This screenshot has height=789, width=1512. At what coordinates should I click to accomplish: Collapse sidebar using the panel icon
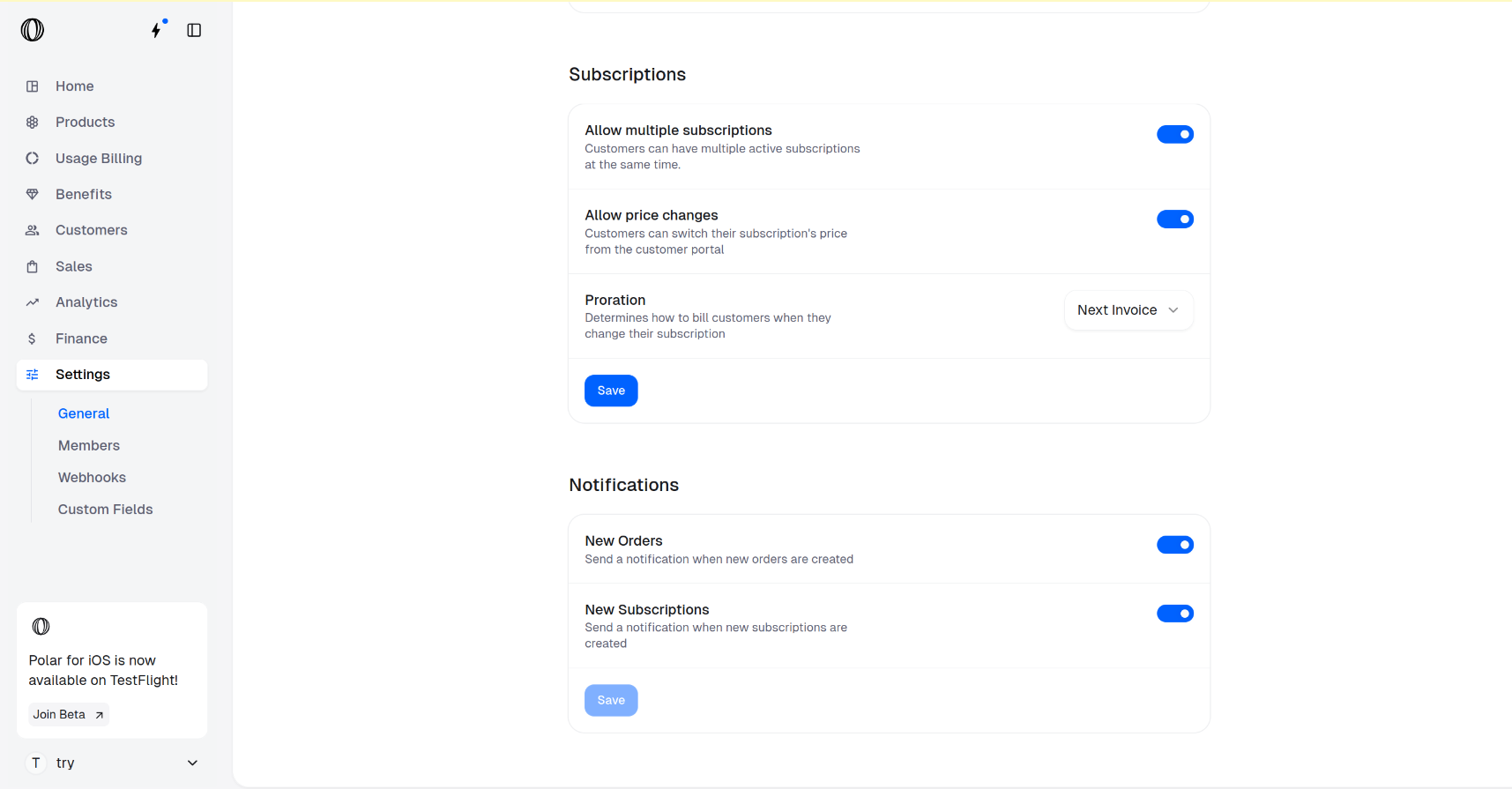click(x=194, y=30)
